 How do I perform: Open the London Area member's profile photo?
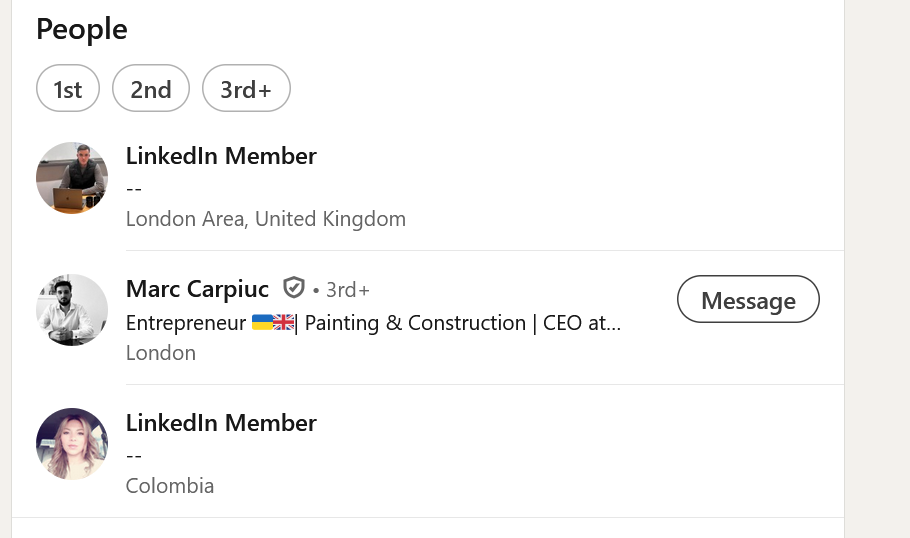tap(72, 178)
